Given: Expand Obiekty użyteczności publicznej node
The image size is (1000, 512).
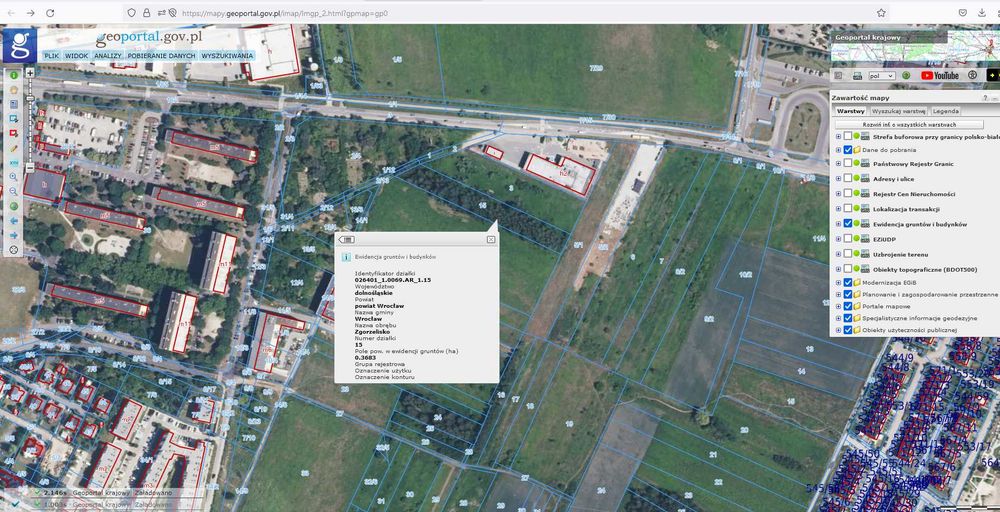Looking at the screenshot, I should (838, 330).
